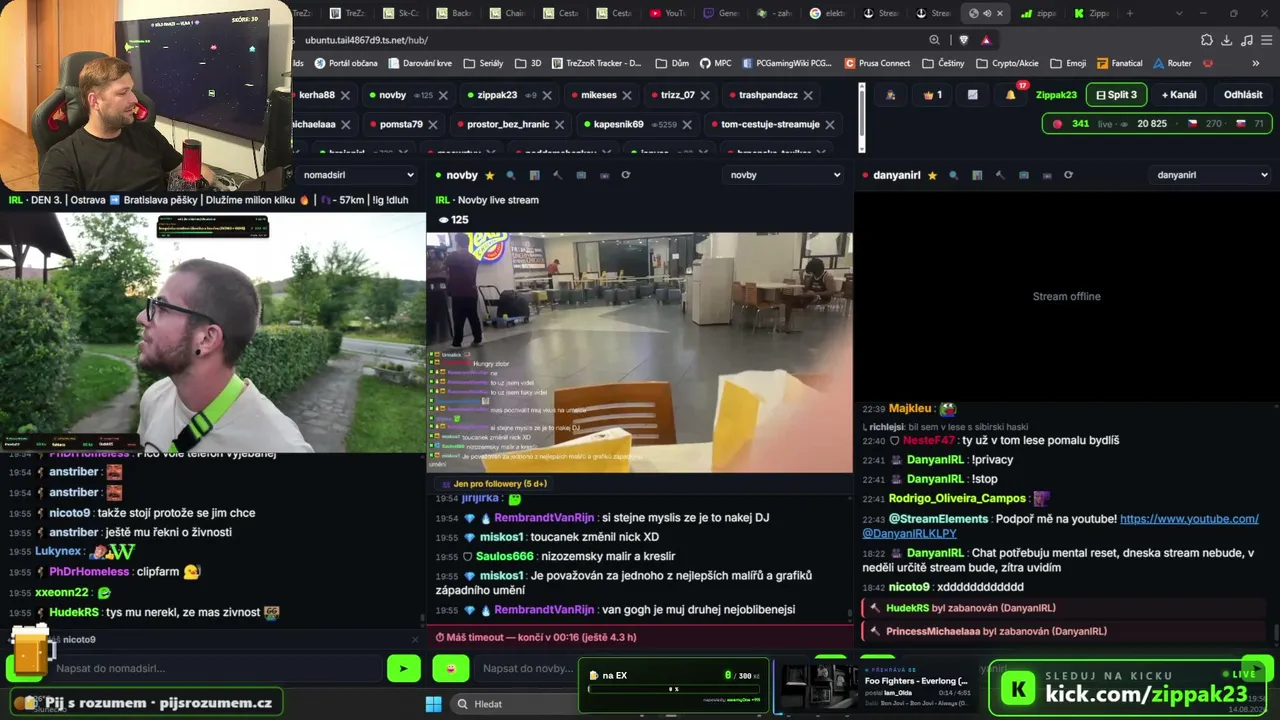Open the Seriály bookmark folder
This screenshot has height=720, width=1280.
tap(483, 63)
